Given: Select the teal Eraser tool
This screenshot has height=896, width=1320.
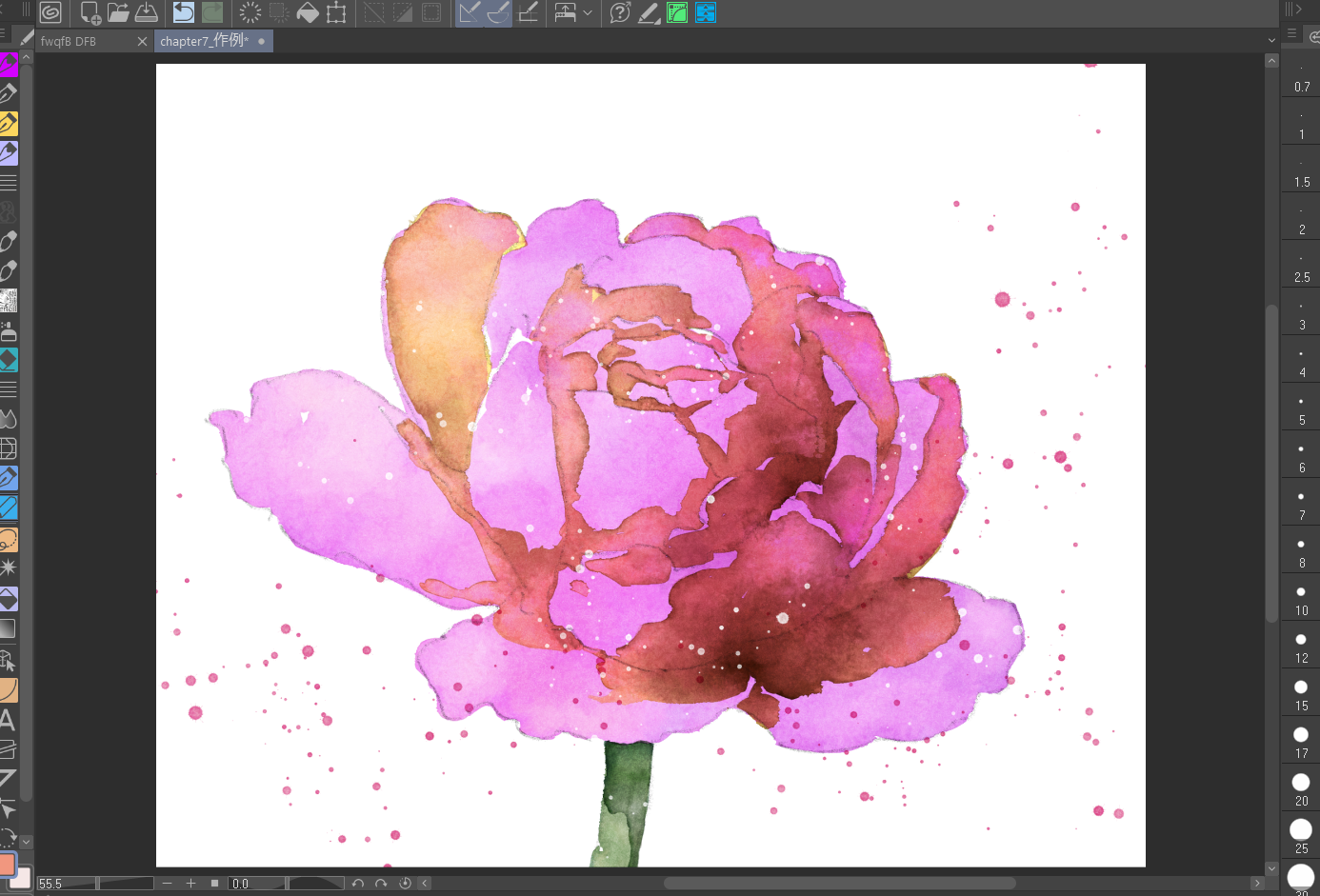Looking at the screenshot, I should [x=9, y=360].
